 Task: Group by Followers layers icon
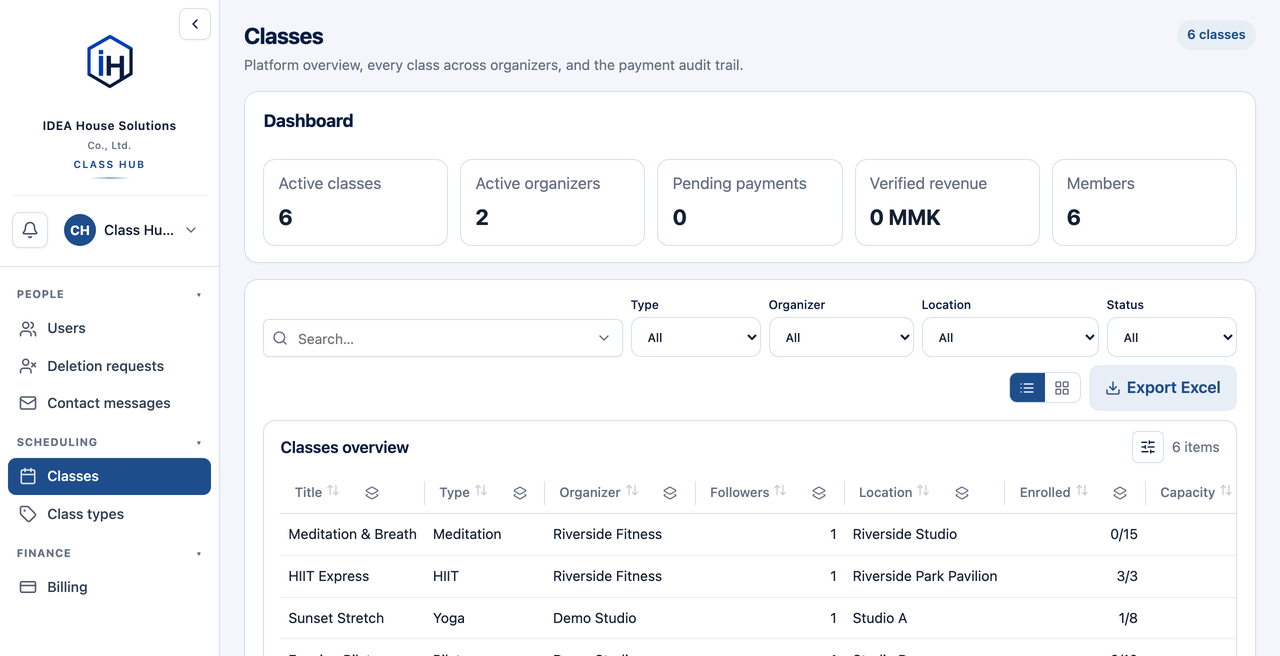pyautogui.click(x=819, y=493)
